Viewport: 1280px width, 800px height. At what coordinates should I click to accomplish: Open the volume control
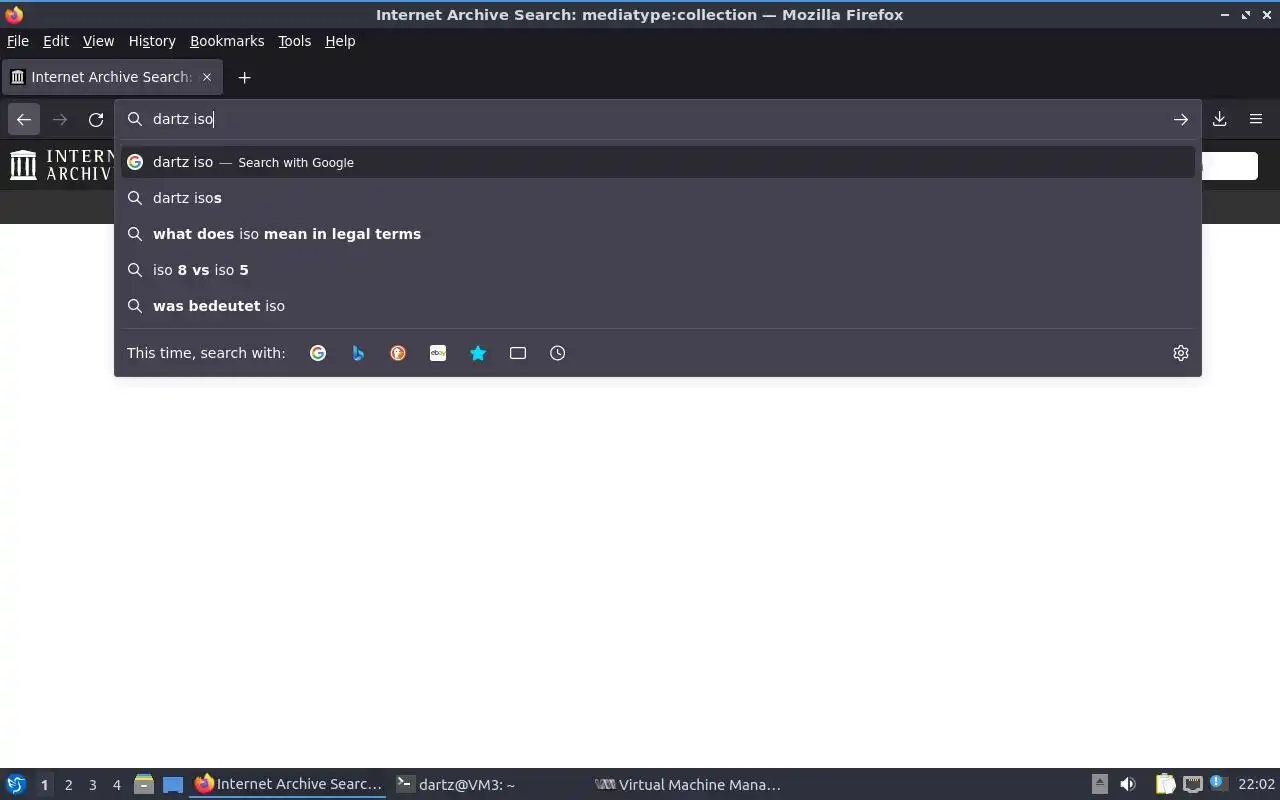[x=1128, y=785]
